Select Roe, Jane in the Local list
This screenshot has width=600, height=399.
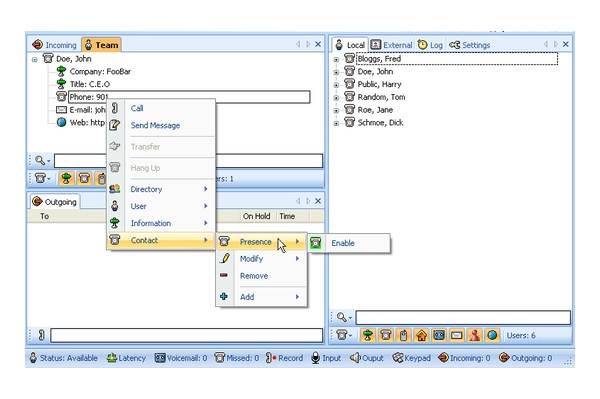pyautogui.click(x=375, y=110)
